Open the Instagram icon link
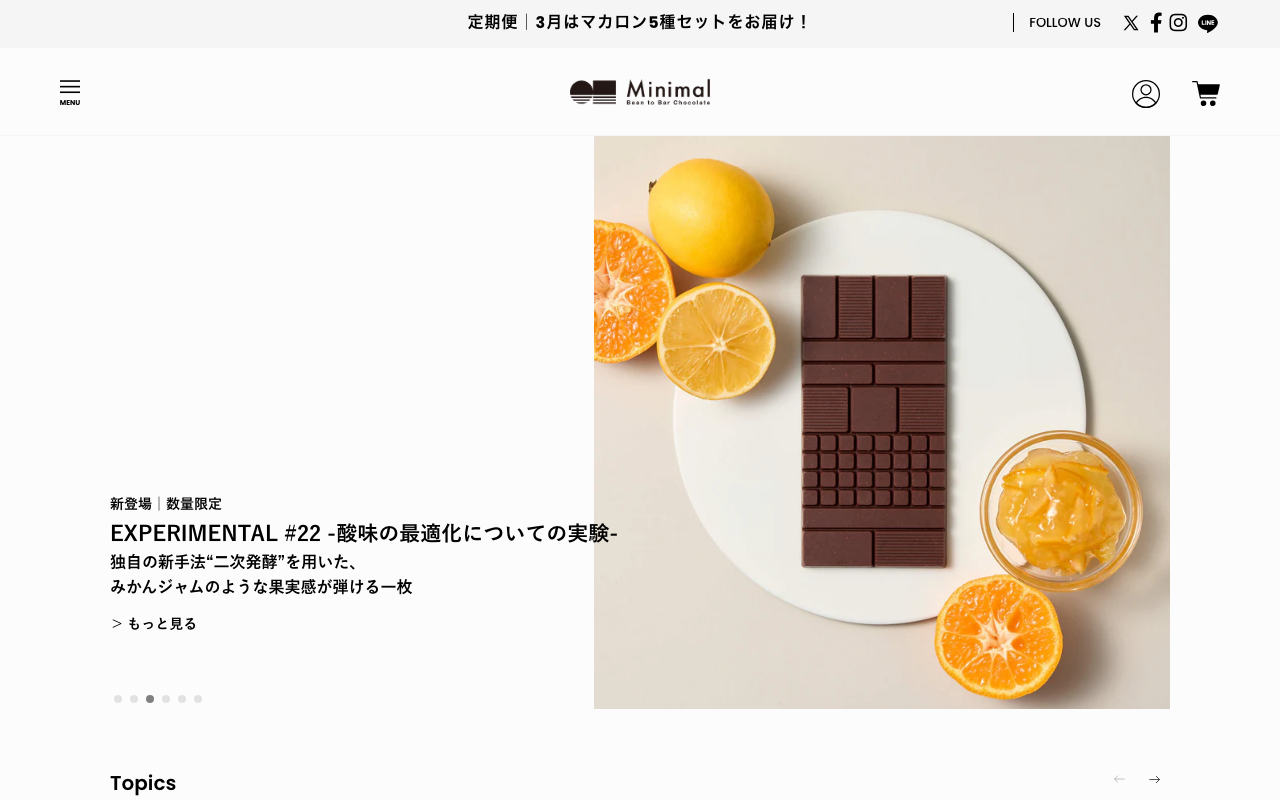 (1178, 23)
